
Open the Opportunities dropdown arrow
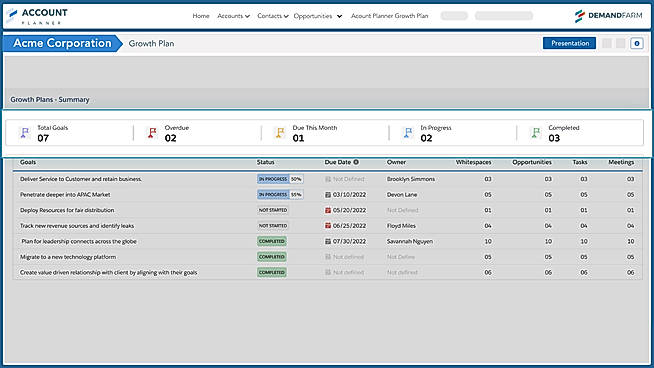coord(340,16)
